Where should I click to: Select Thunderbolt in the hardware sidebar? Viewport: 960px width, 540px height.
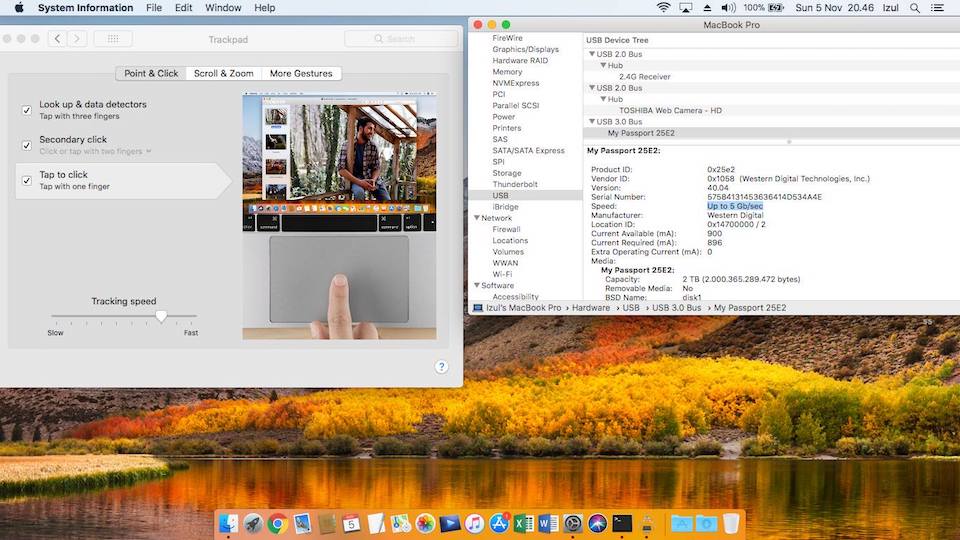click(x=514, y=184)
